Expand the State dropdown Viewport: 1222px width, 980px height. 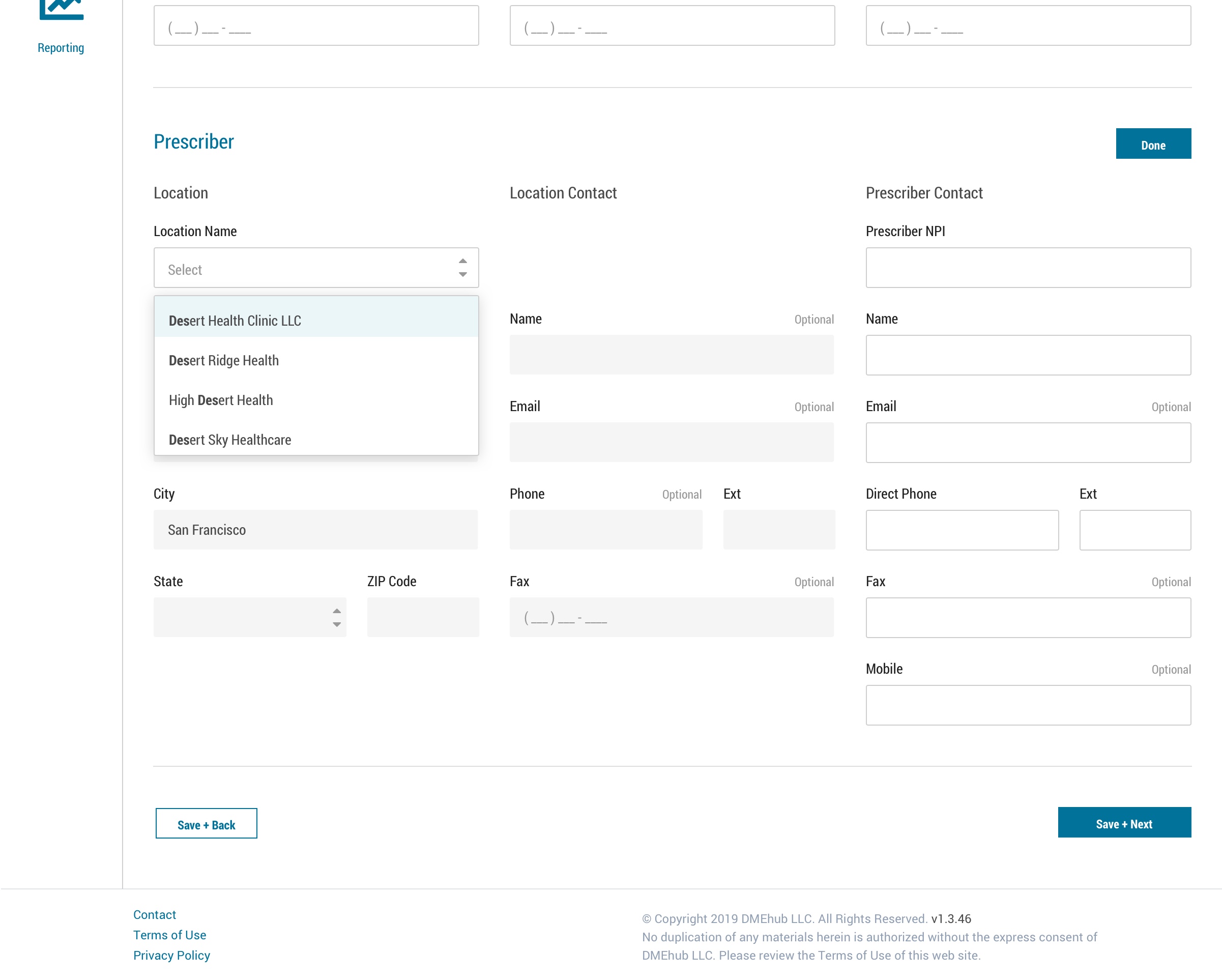tap(249, 617)
